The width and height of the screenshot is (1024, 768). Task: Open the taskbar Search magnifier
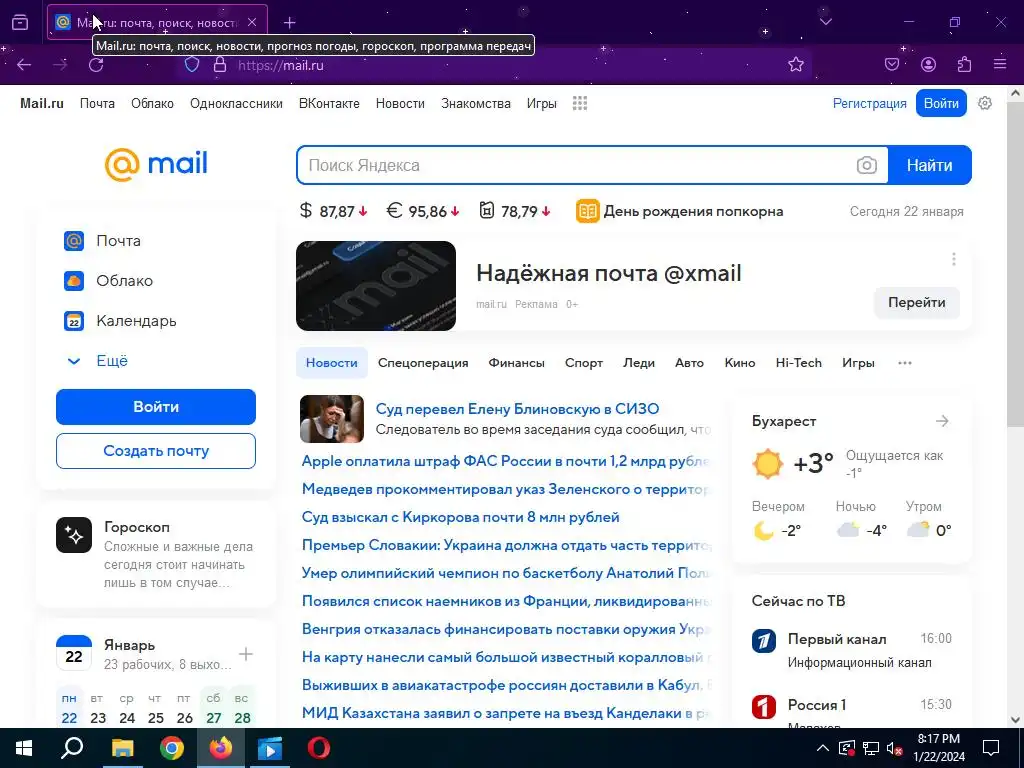(x=72, y=748)
